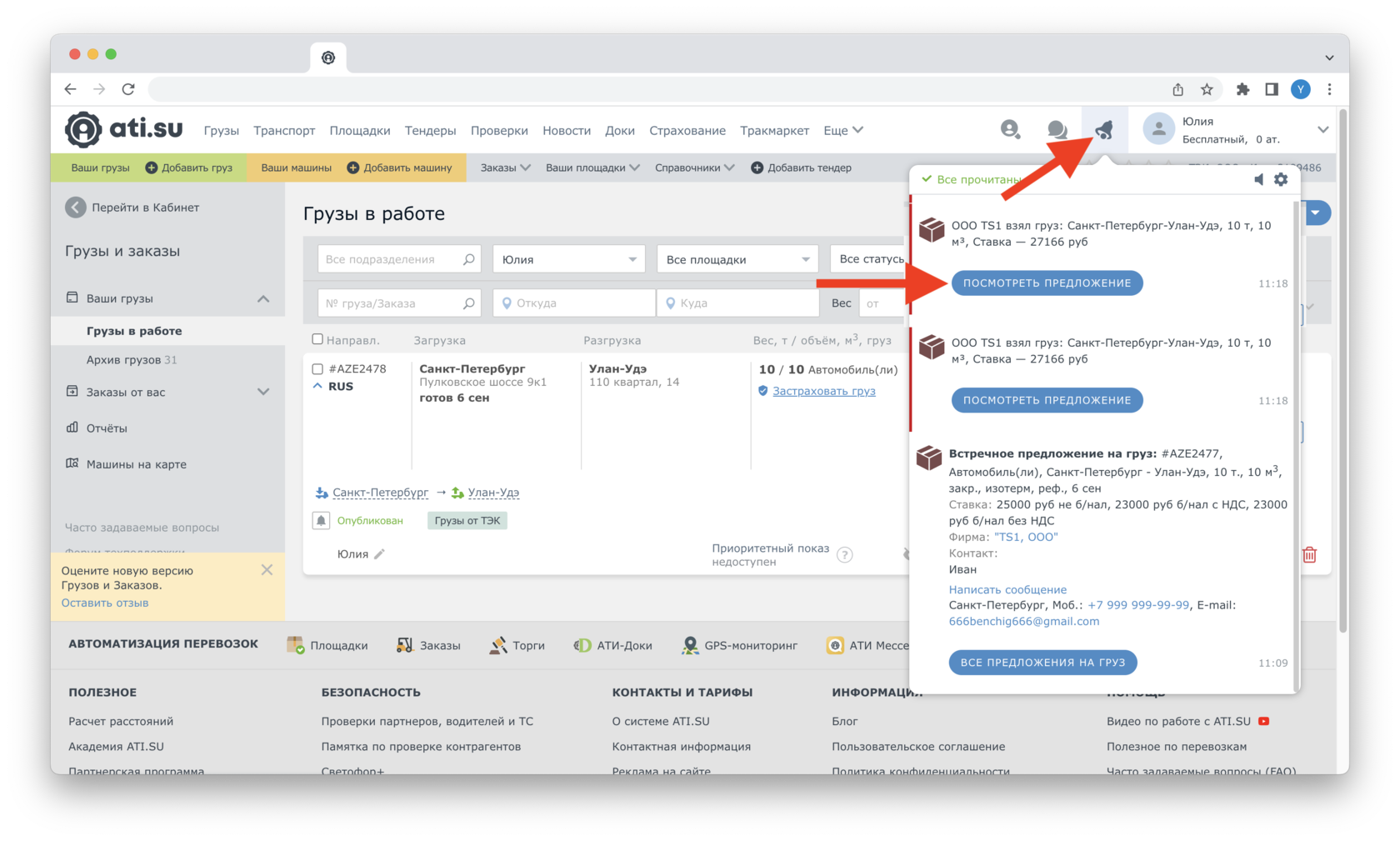This screenshot has width=1400, height=841.
Task: Expand the Заказы dropdown in toolbar
Action: tap(505, 168)
